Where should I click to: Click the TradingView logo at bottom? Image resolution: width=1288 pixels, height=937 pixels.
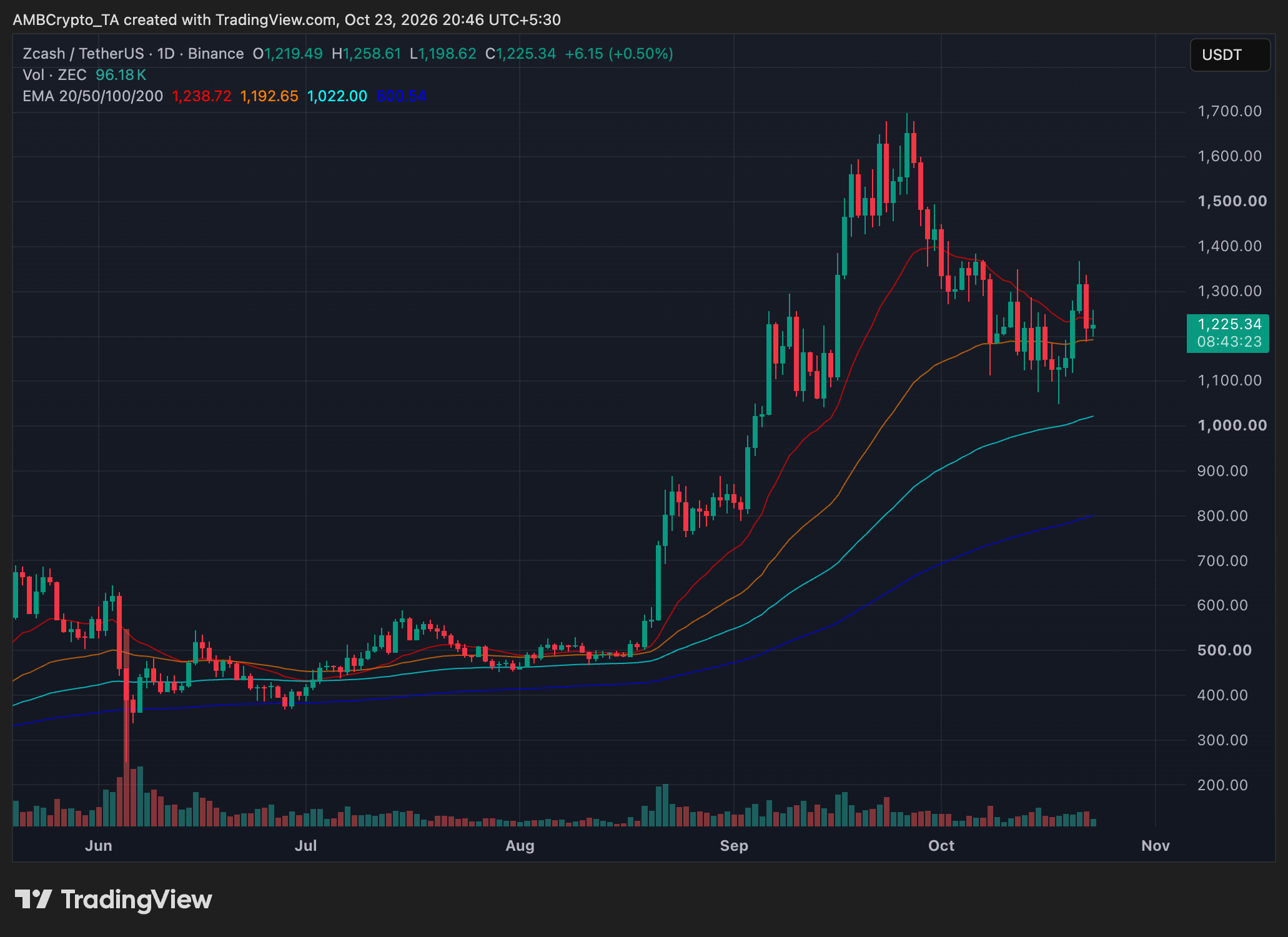point(113,900)
